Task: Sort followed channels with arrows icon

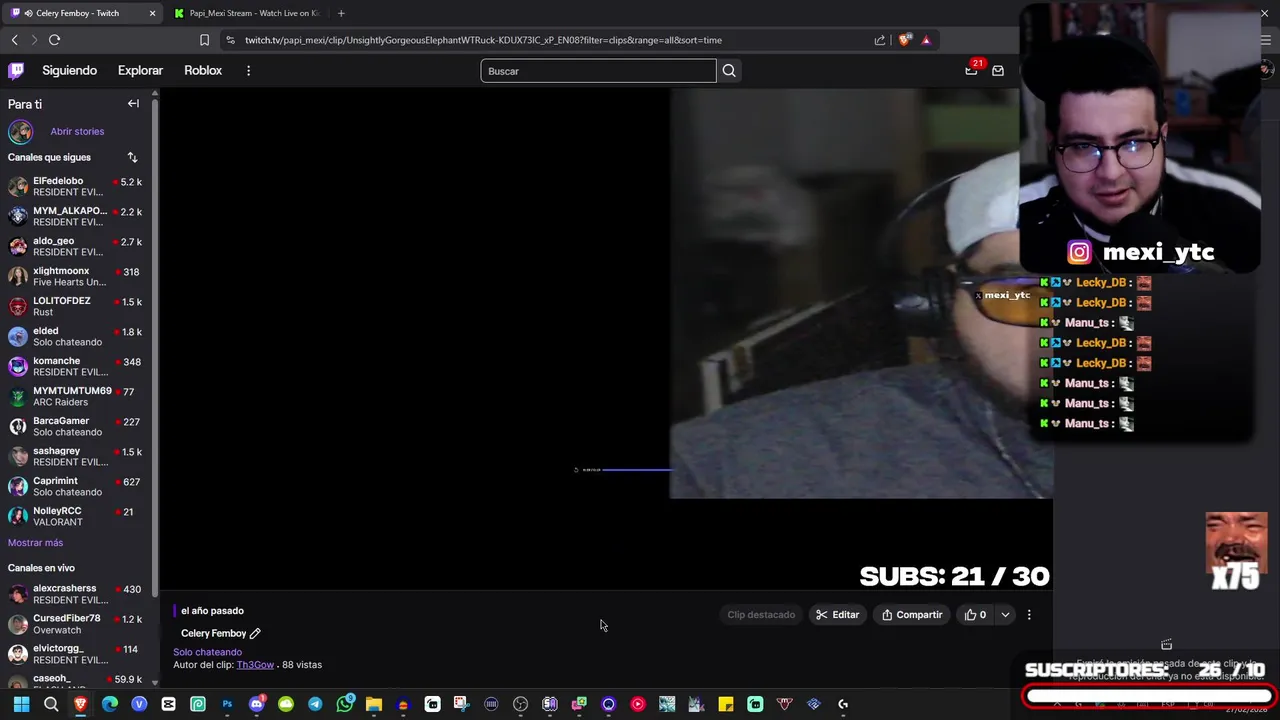Action: pos(132,157)
